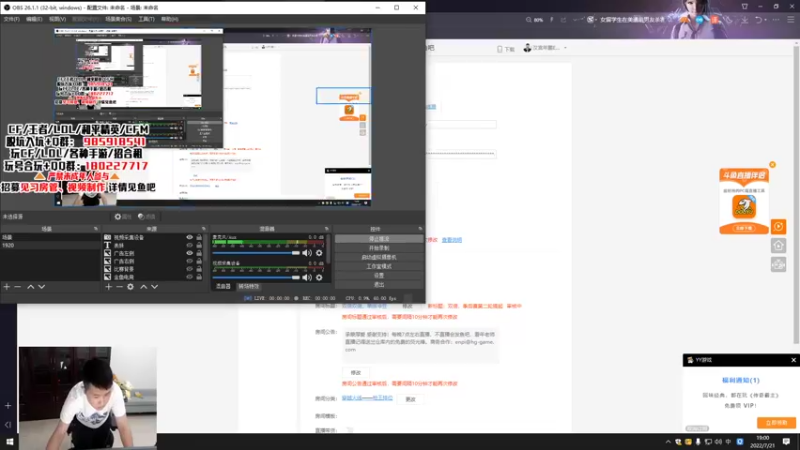Toggle lock on video capture device source
Image resolution: width=800 pixels, height=450 pixels.
point(199,237)
